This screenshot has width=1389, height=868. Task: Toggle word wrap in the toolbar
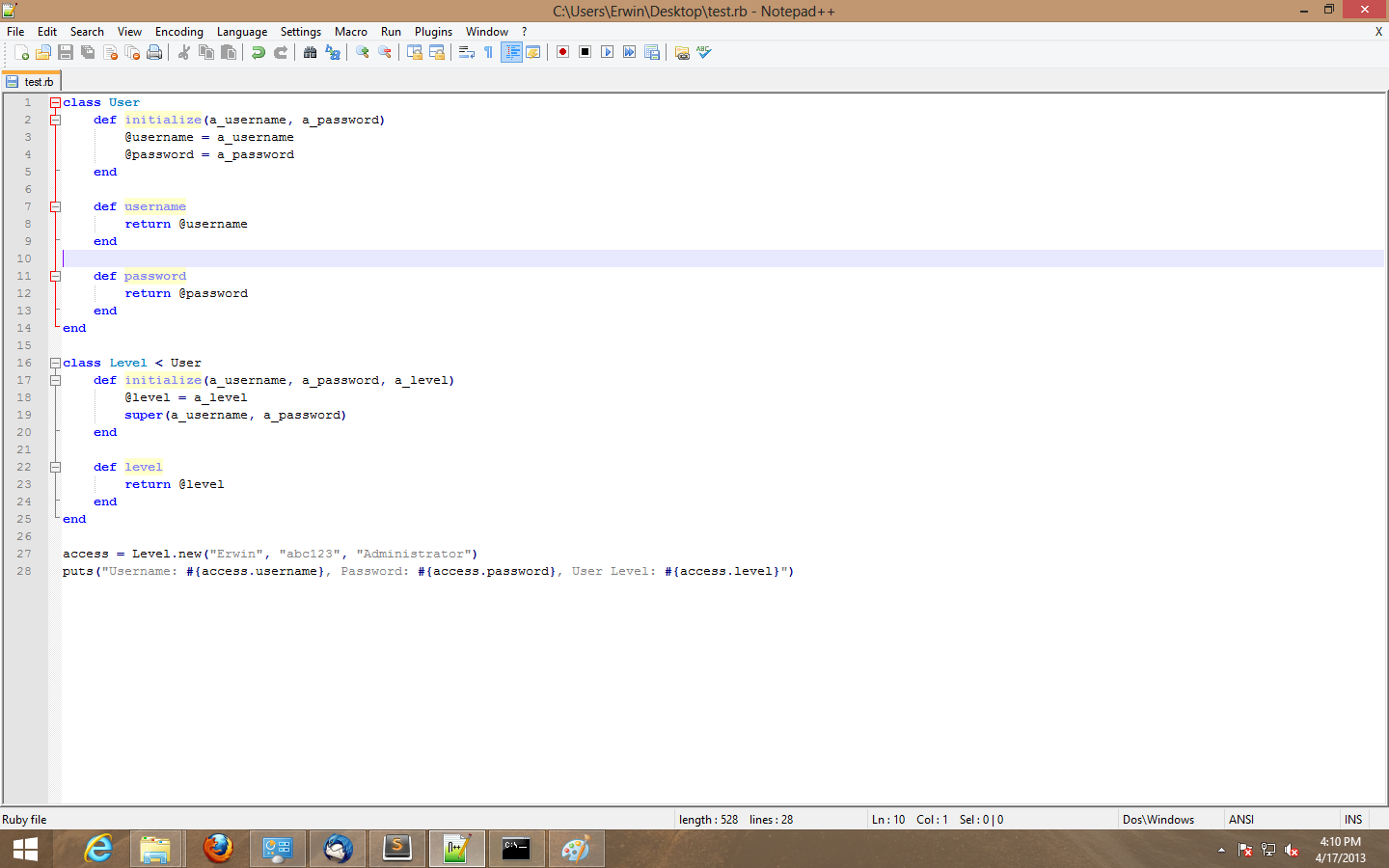pos(466,52)
